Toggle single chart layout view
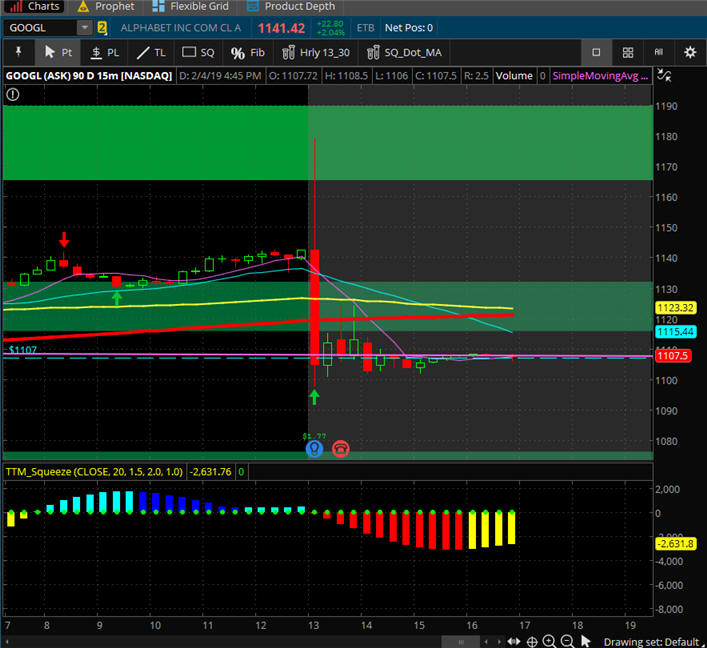 pos(596,52)
